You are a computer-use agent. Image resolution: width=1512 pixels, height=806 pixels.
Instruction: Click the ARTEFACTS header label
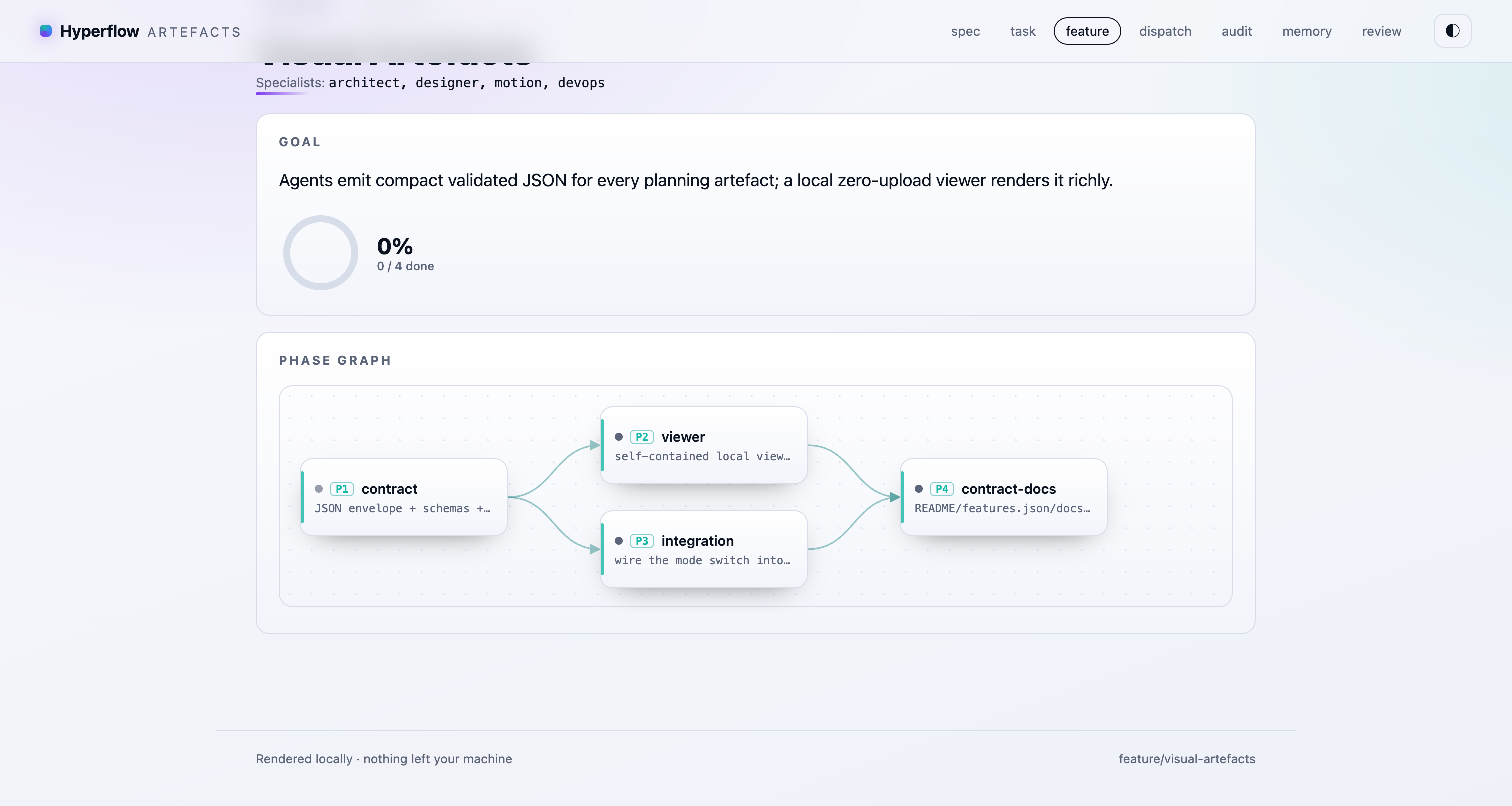(194, 32)
